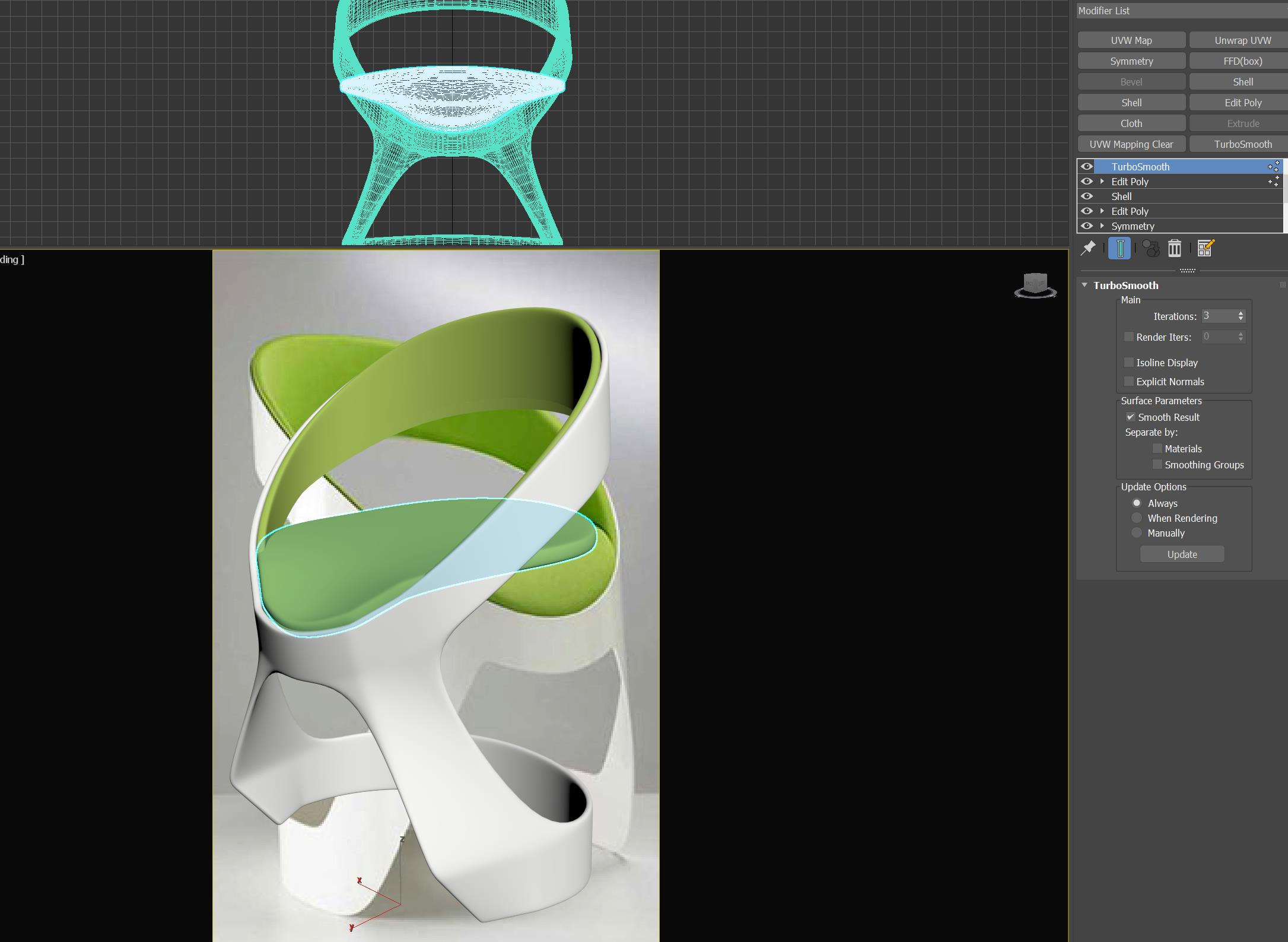Check Explicit Normals
1288x942 pixels.
(1129, 381)
